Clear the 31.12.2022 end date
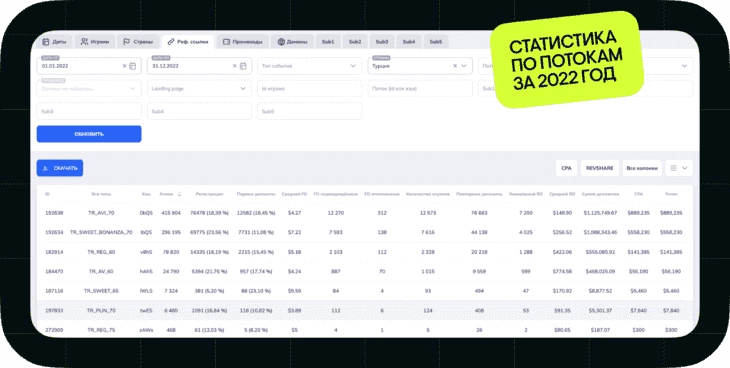This screenshot has height=368, width=730. pos(235,66)
